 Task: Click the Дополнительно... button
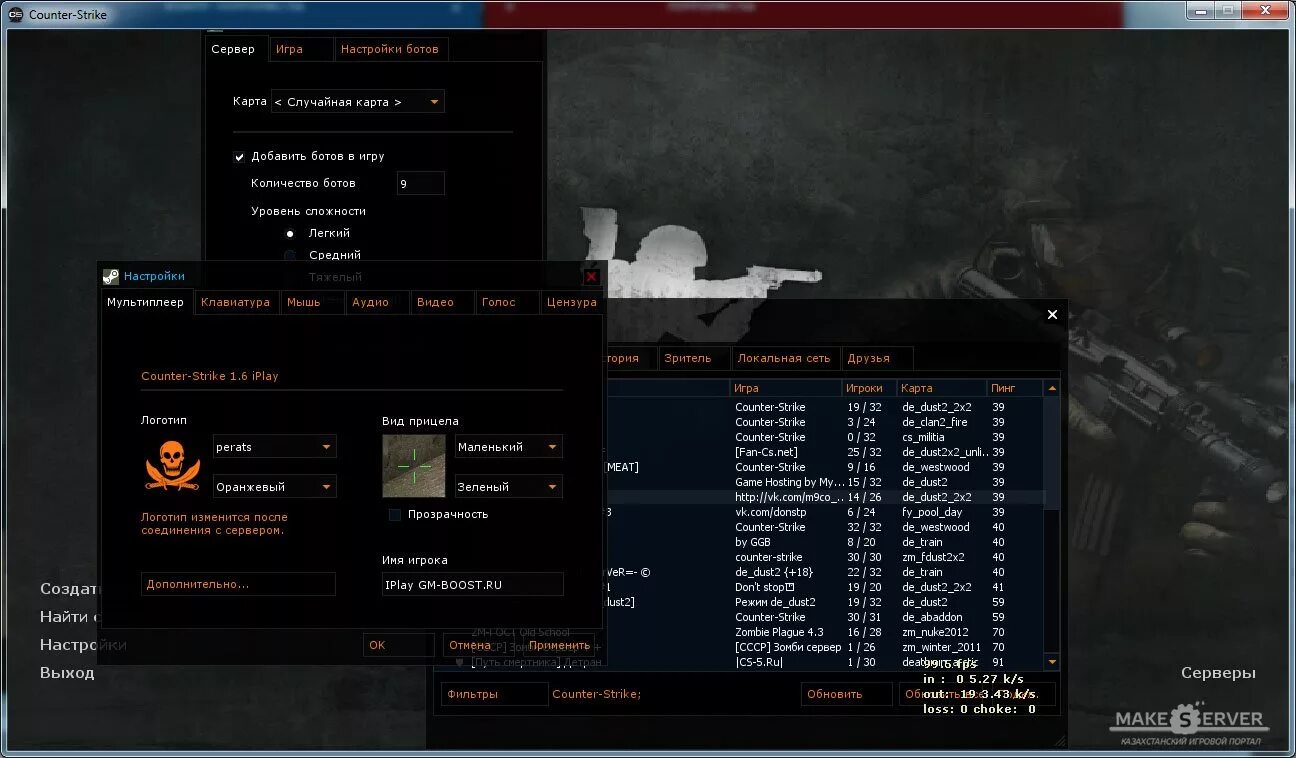tap(238, 584)
